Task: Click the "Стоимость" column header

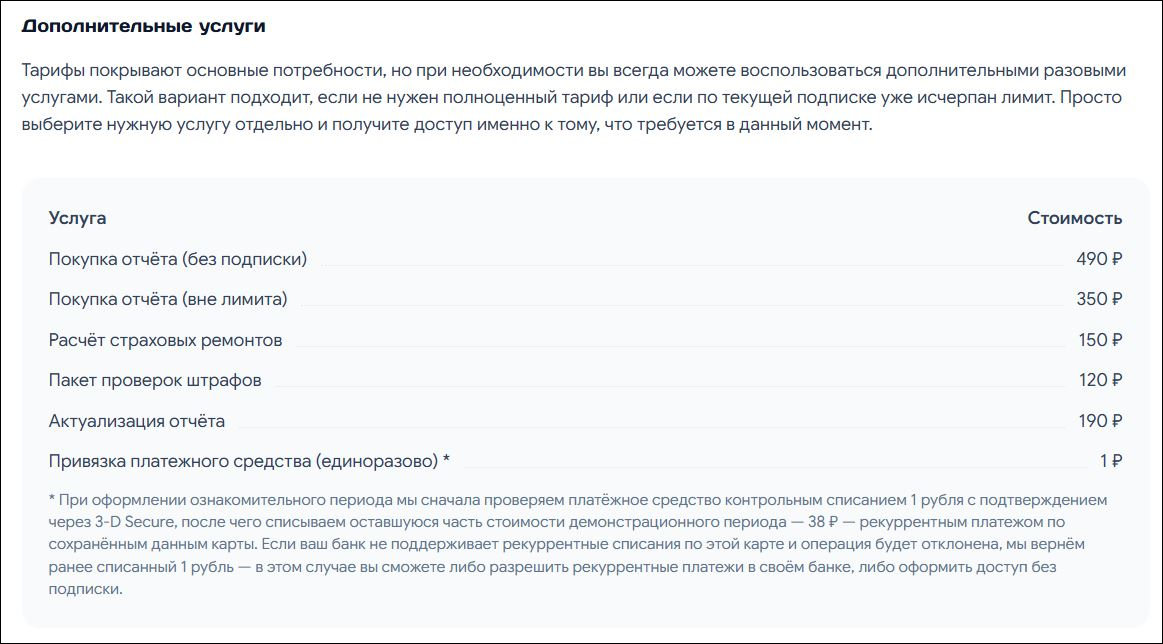Action: (x=1075, y=218)
